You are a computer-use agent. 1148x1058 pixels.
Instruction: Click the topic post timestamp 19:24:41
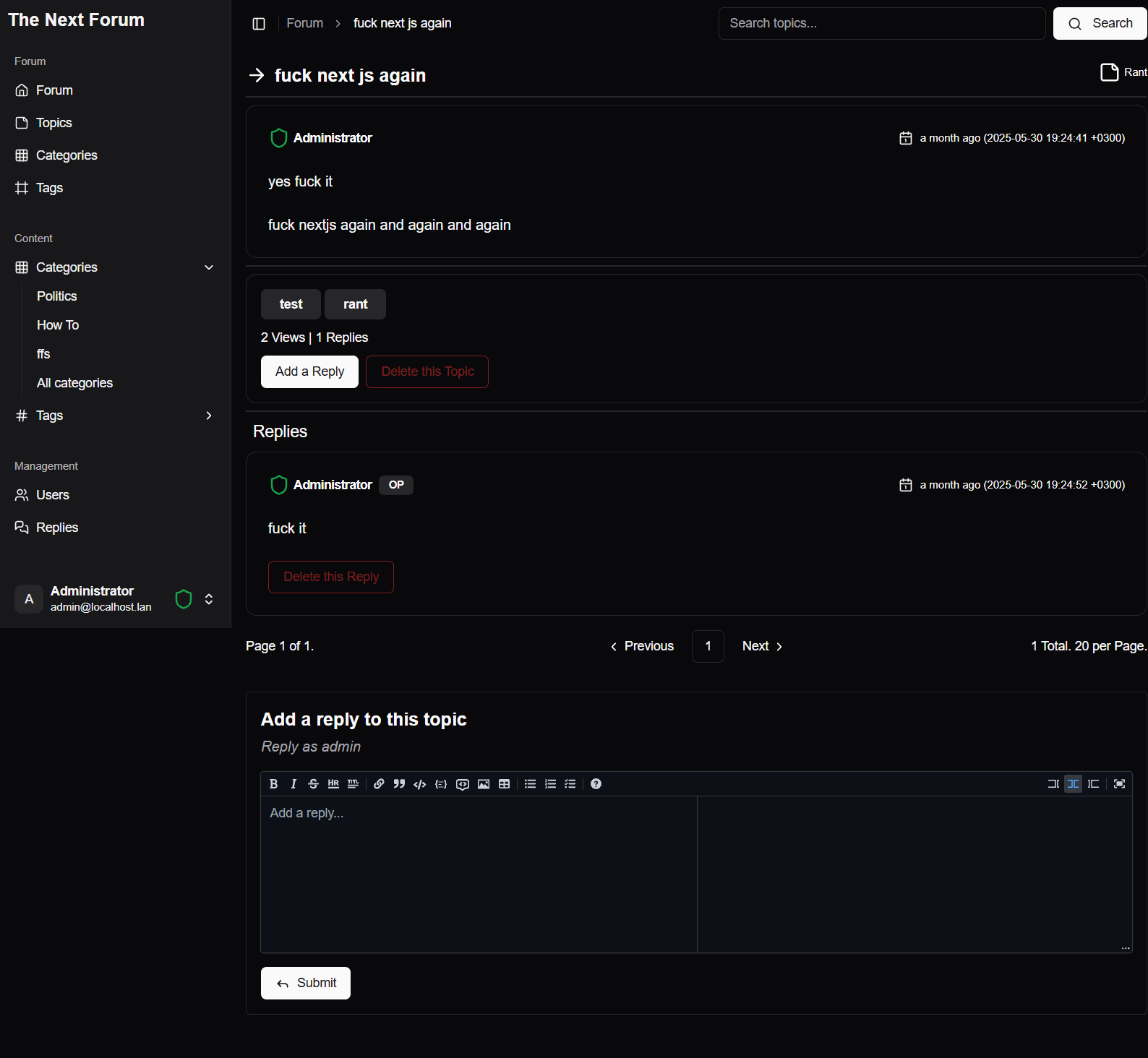coord(1022,138)
